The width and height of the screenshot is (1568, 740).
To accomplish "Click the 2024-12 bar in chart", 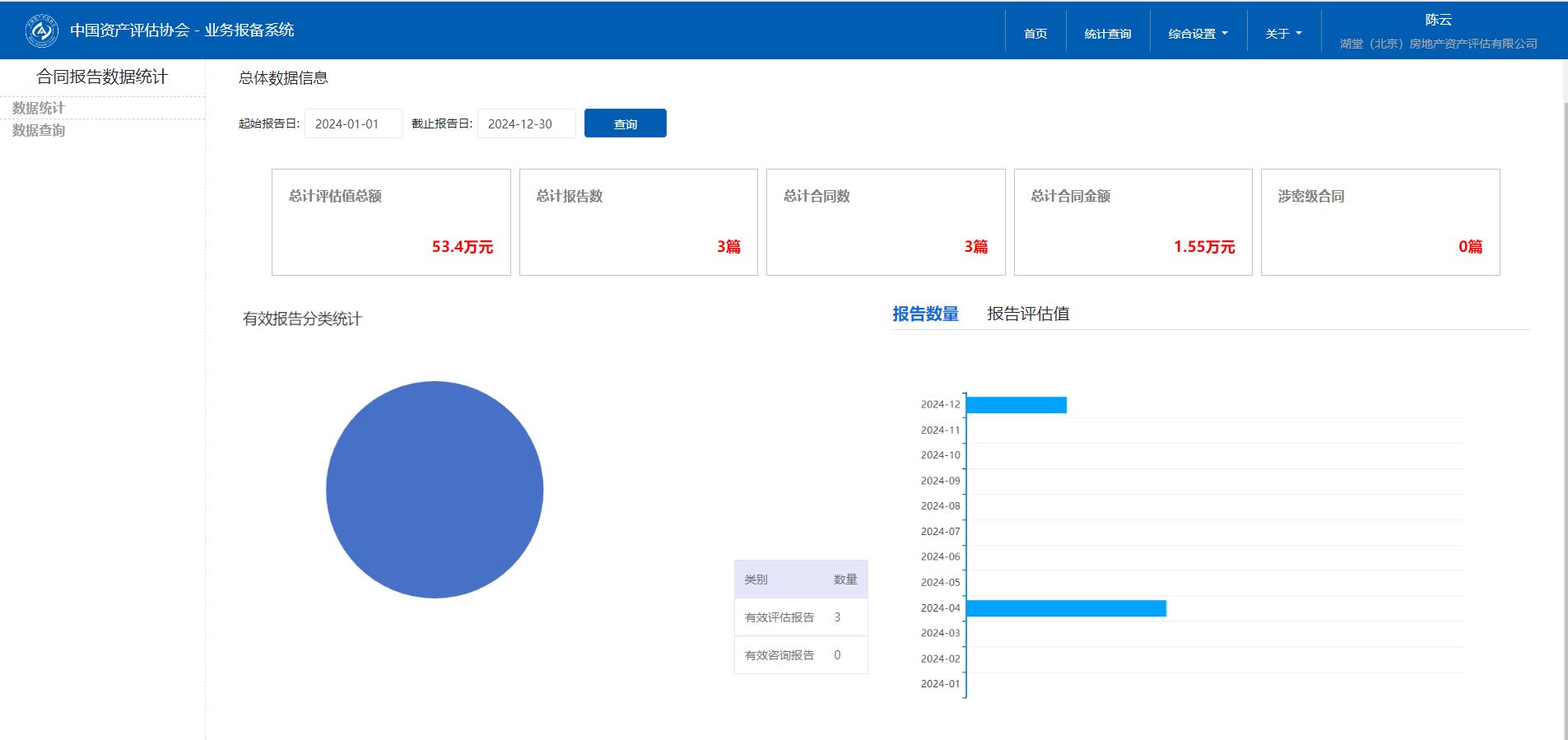I will (1016, 405).
